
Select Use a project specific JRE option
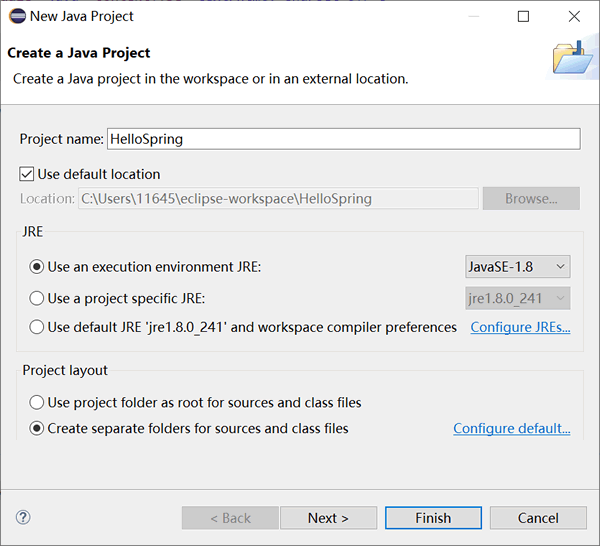(36, 298)
